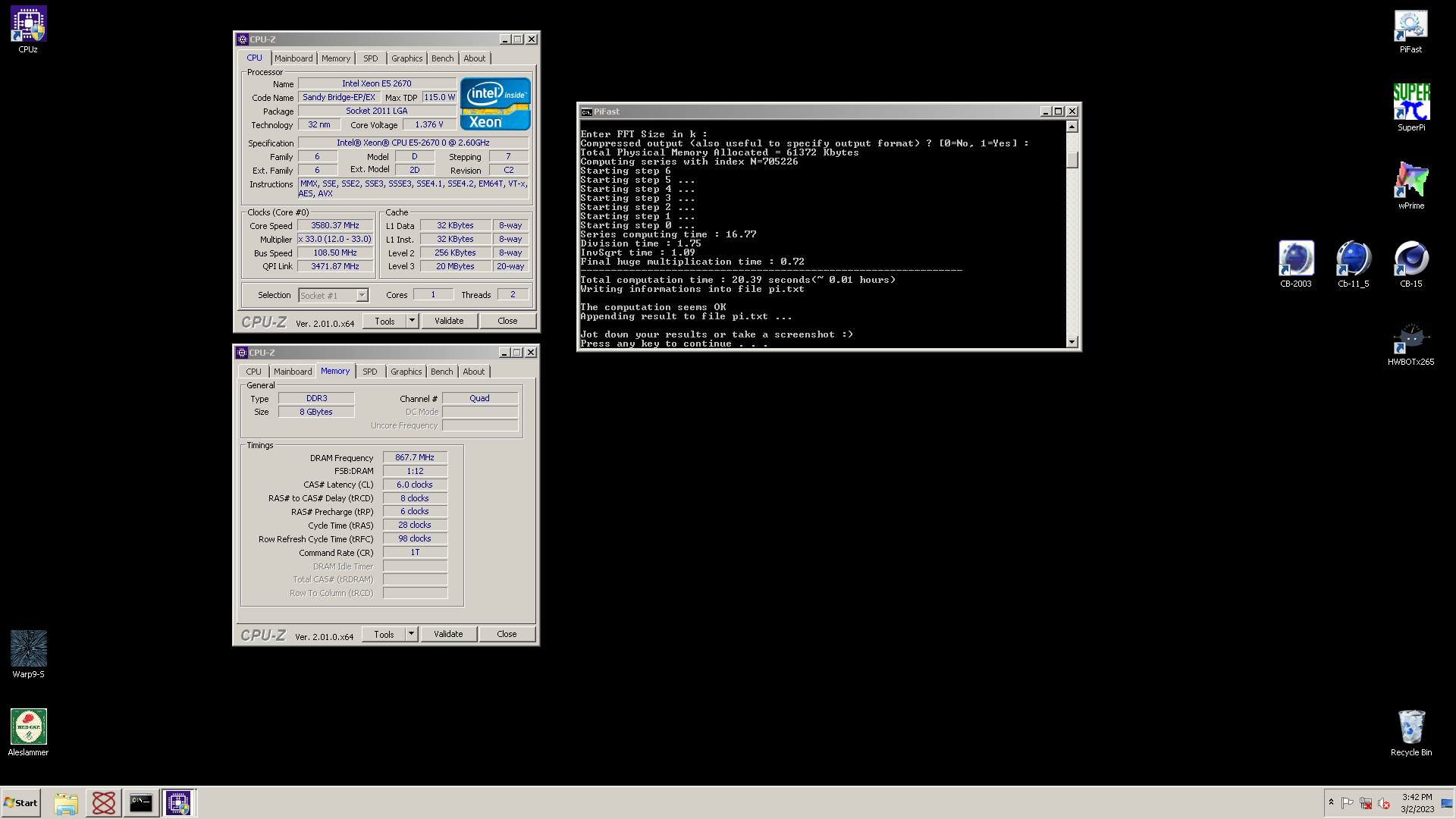Minimize the bottom CPU-Z window

(504, 353)
